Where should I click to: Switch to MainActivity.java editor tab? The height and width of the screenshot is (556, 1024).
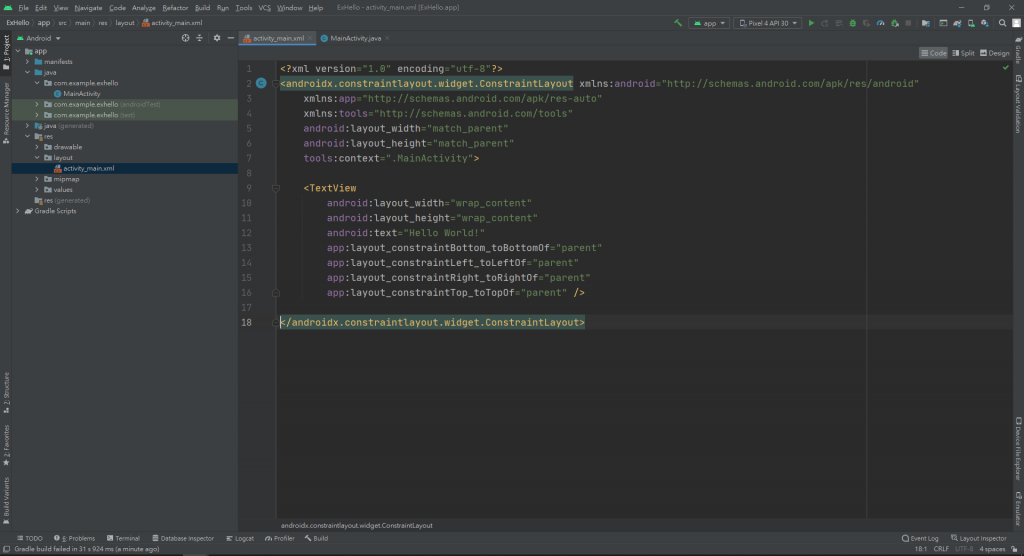tap(355, 38)
